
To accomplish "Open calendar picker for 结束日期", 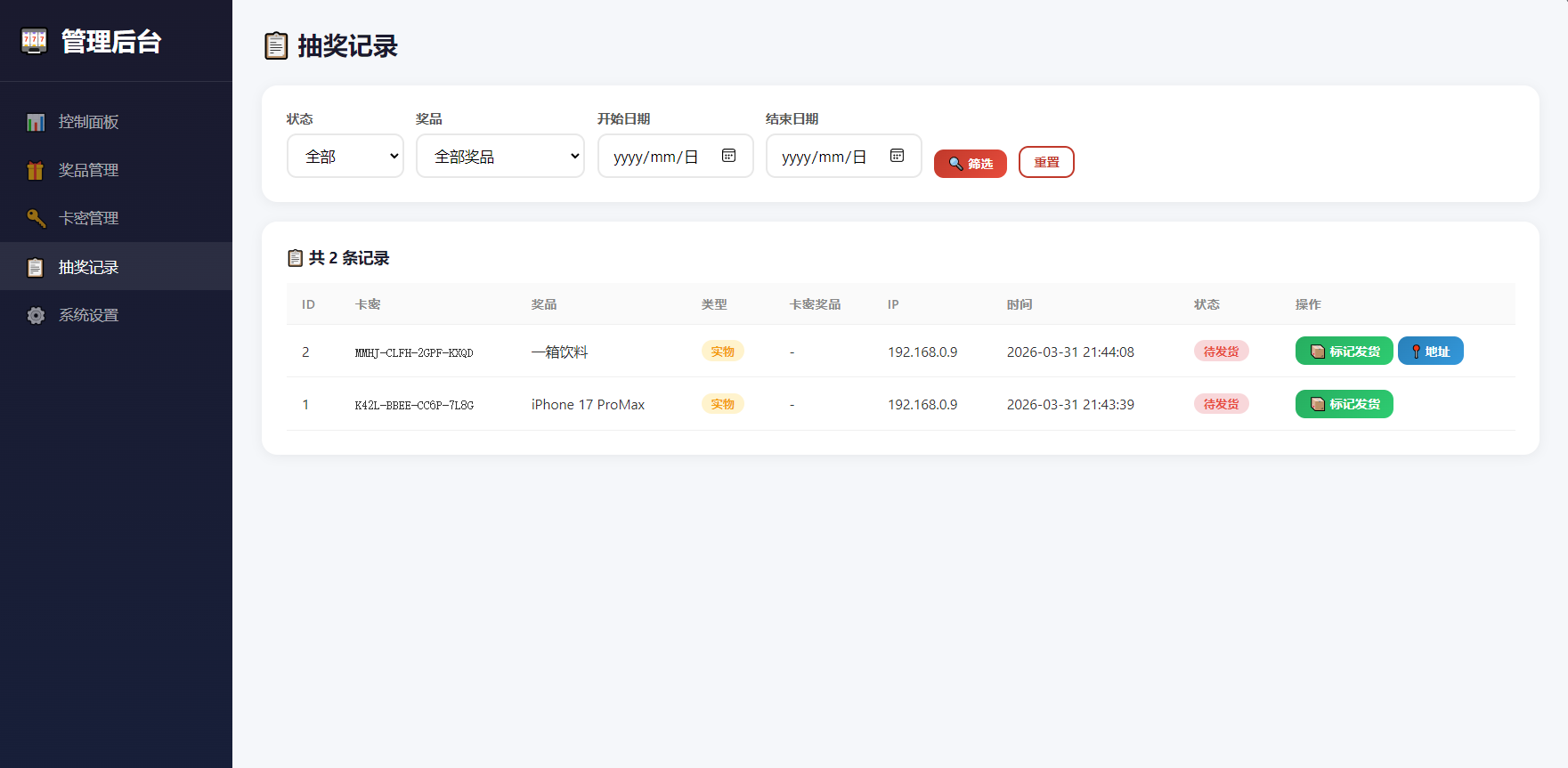I will coord(897,156).
